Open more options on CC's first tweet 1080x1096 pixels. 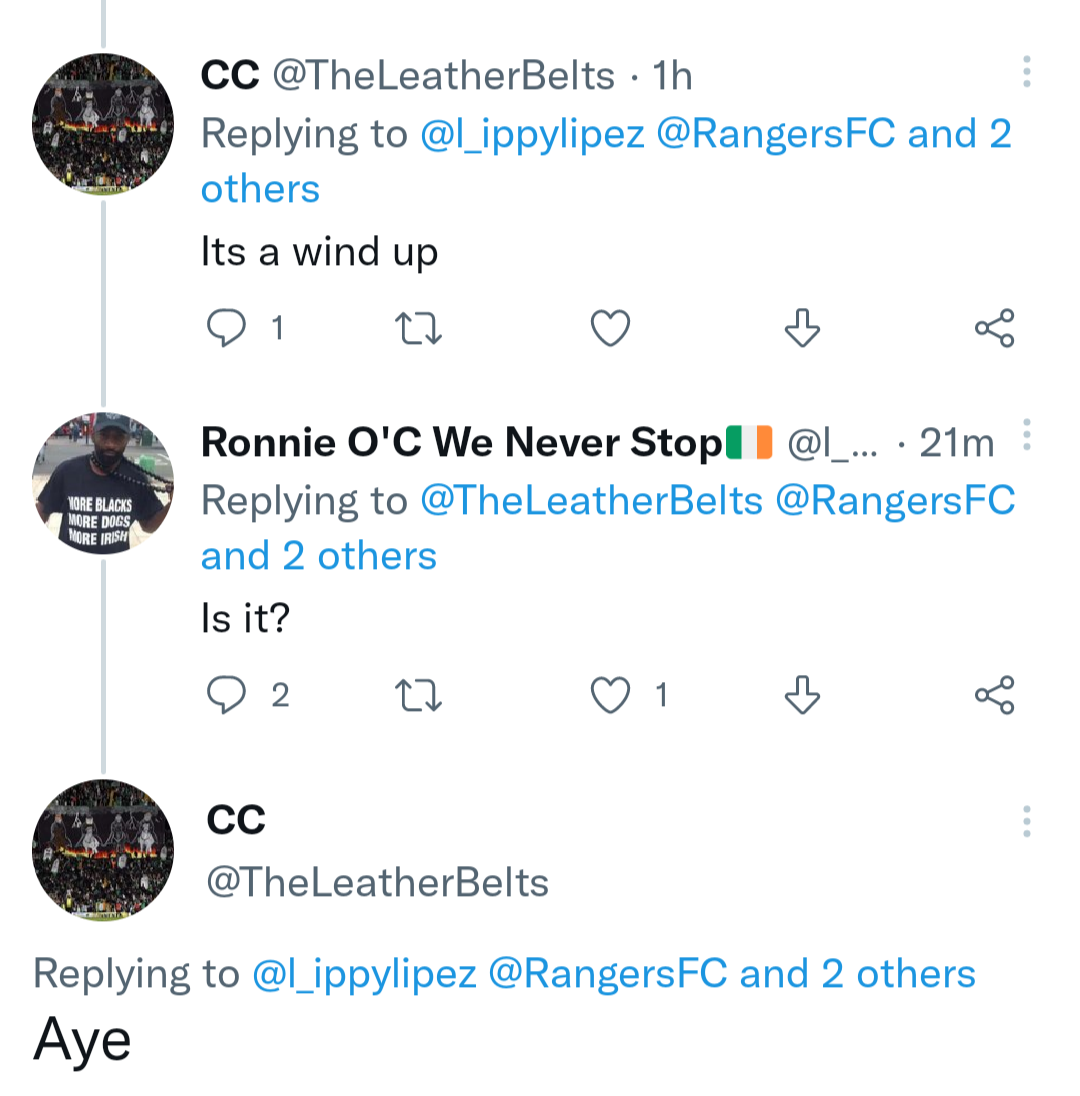1026,72
